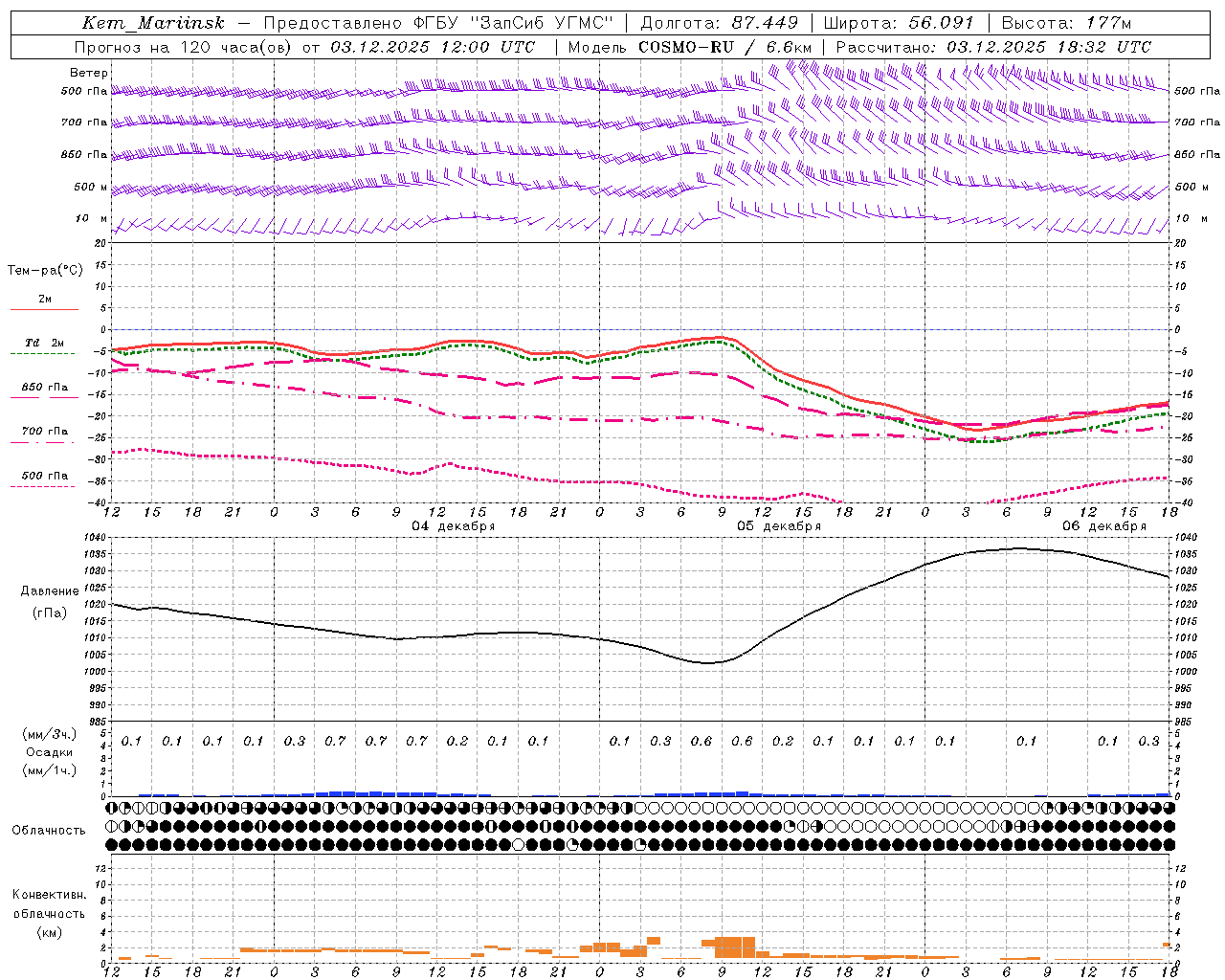Select forecast start time "03.12.2025 12:00 UTC"

point(434,47)
